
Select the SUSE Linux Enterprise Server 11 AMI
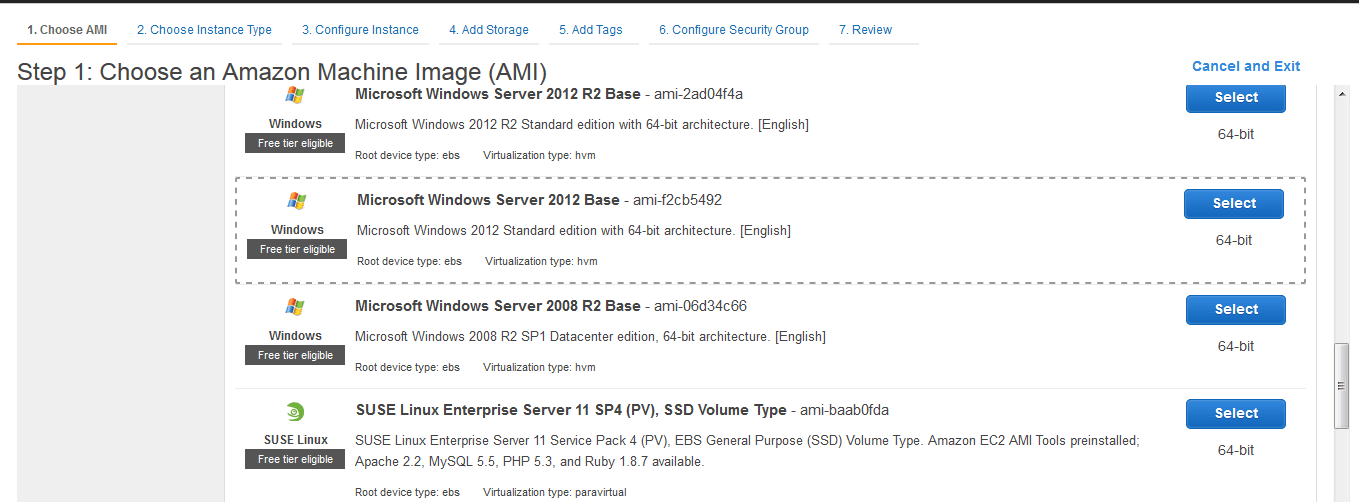(1236, 413)
